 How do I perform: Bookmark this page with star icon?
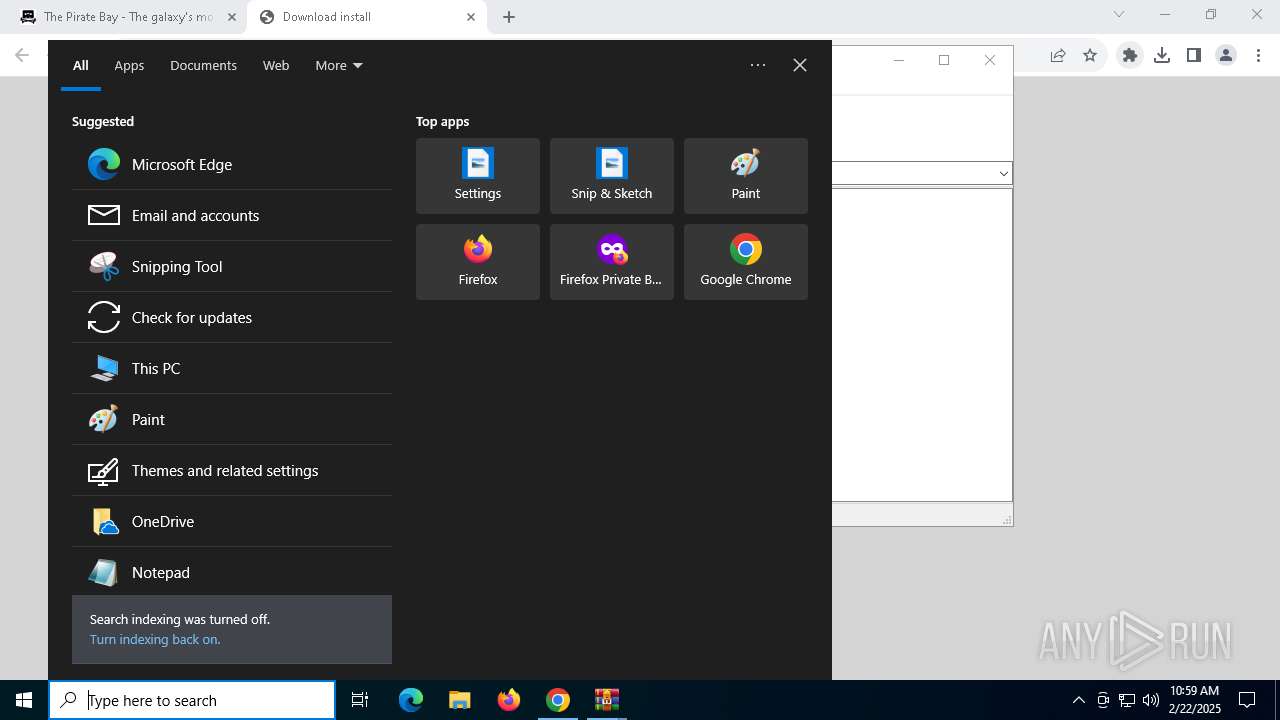click(1090, 56)
